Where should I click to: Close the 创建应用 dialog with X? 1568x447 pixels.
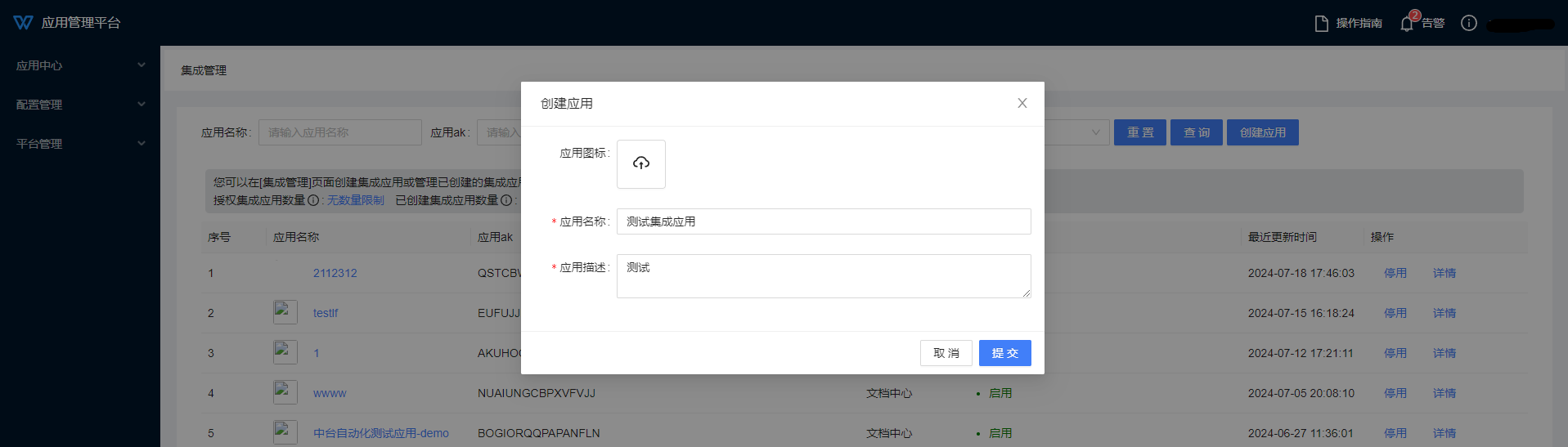[x=1022, y=103]
